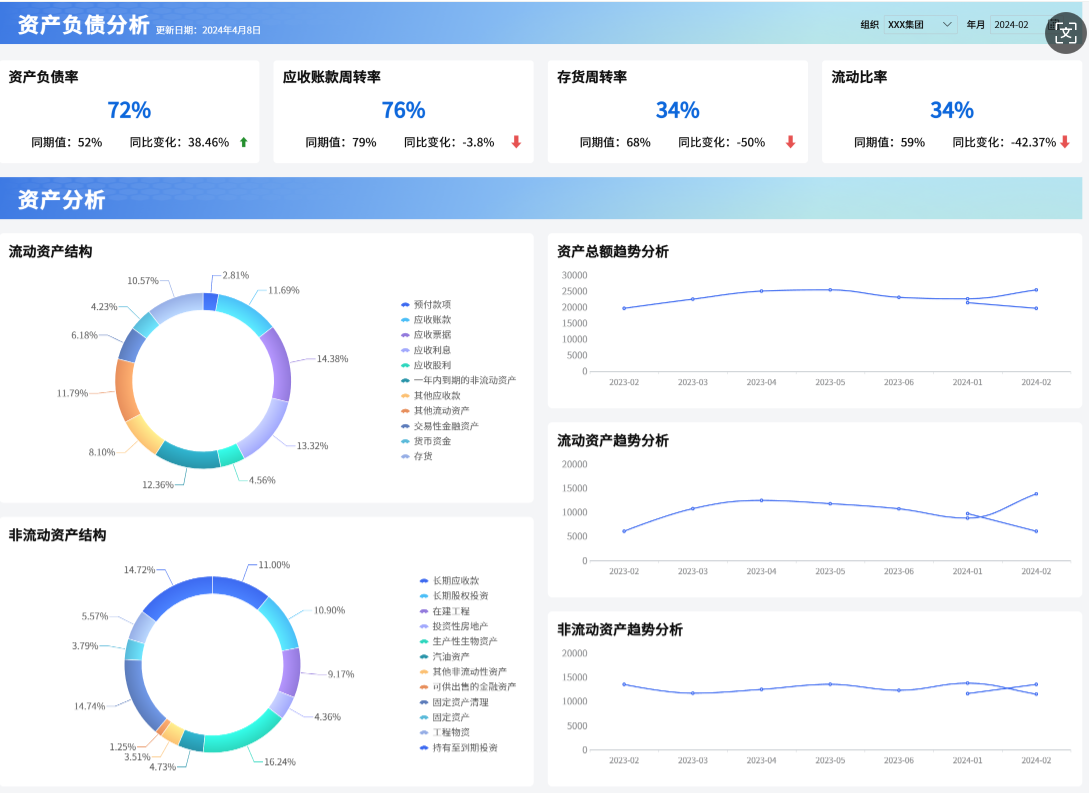Click 2024-01 axis label in 资产总额趋势分析
Viewport: 1089px width, 793px height.
coord(967,383)
